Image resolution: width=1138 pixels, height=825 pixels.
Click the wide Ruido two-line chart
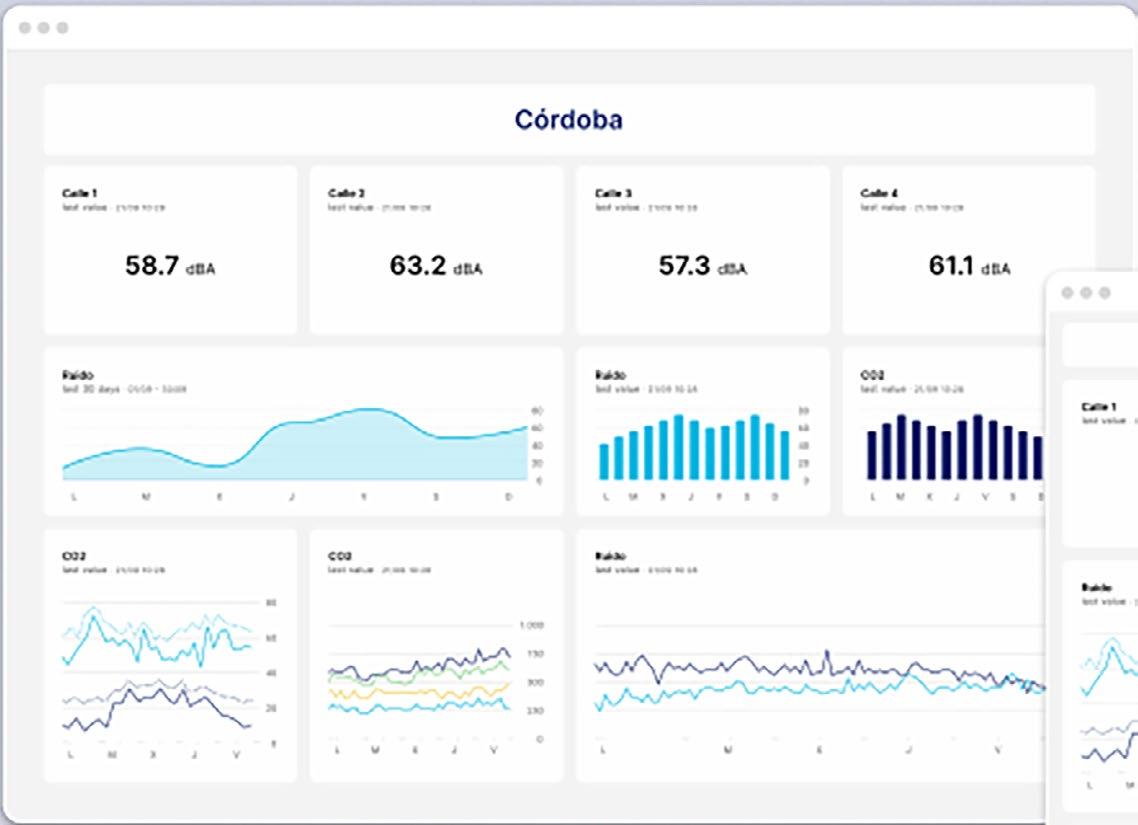tap(811, 656)
